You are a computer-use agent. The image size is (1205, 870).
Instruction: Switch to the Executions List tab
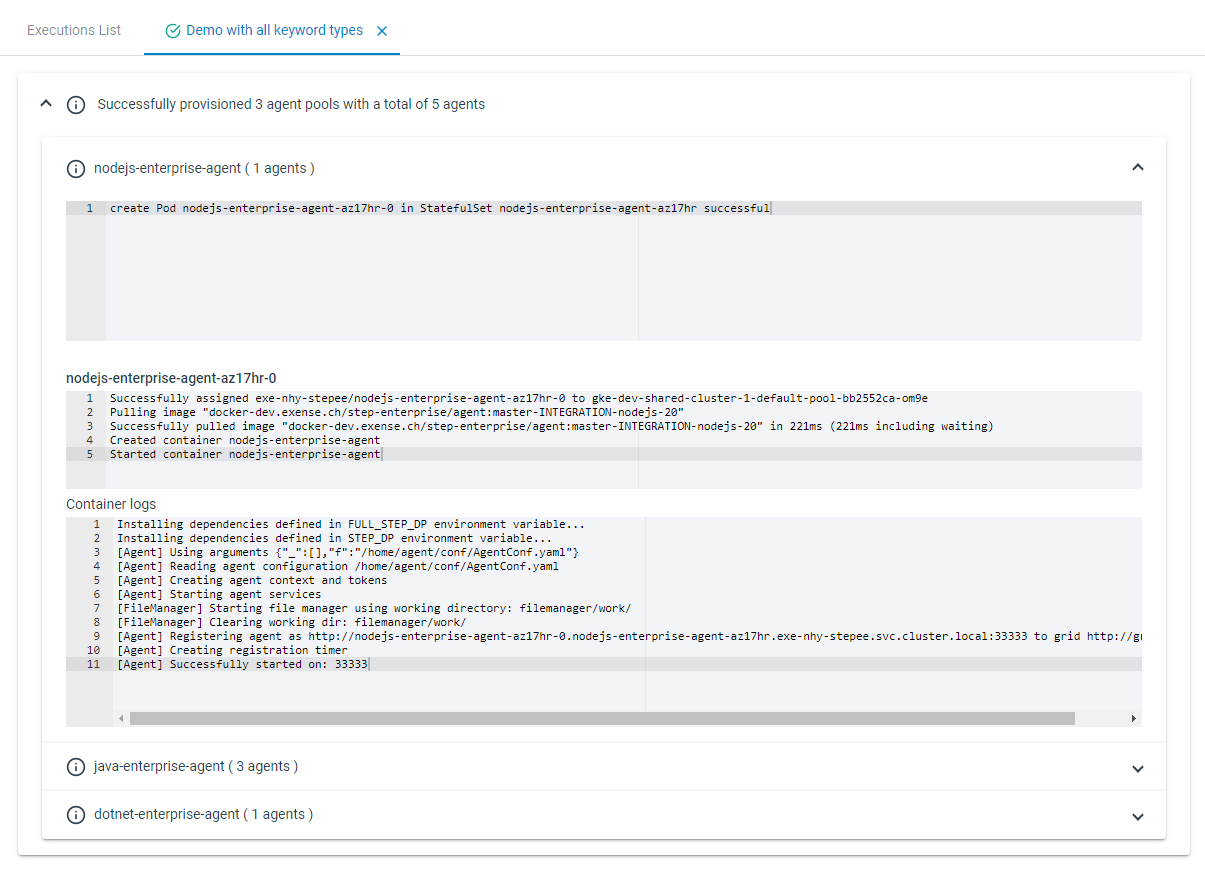(x=74, y=30)
